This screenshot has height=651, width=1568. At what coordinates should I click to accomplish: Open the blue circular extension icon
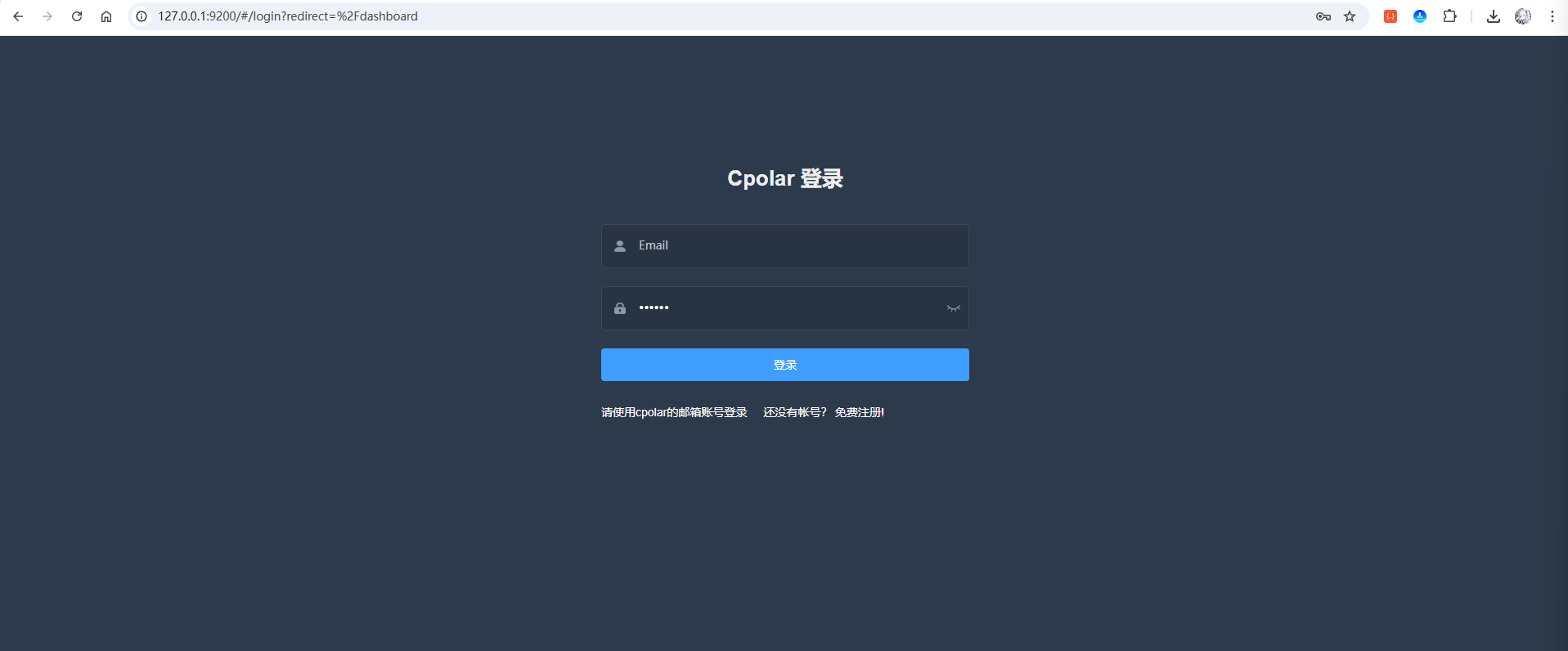click(x=1420, y=16)
